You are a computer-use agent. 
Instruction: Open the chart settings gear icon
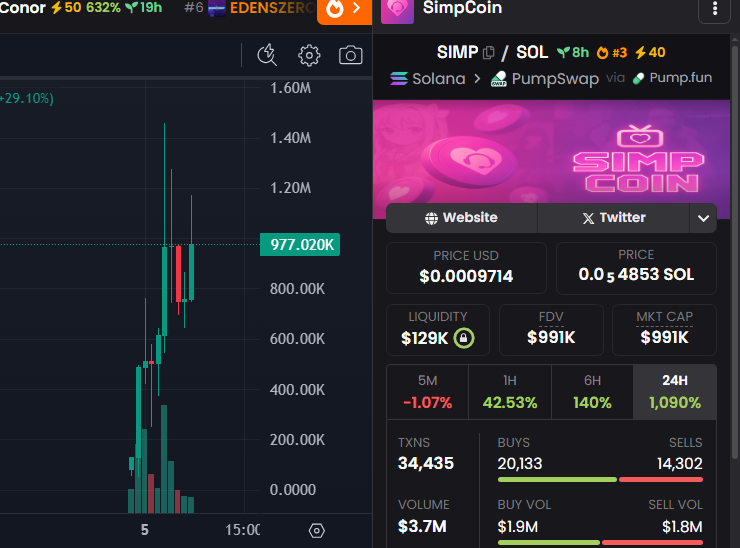pos(309,55)
